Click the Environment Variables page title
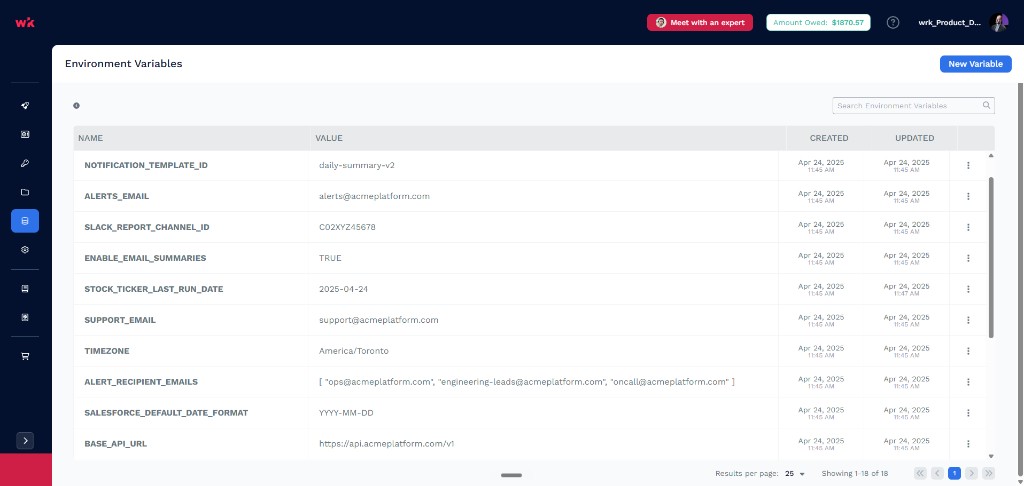The width and height of the screenshot is (1024, 486). click(123, 64)
